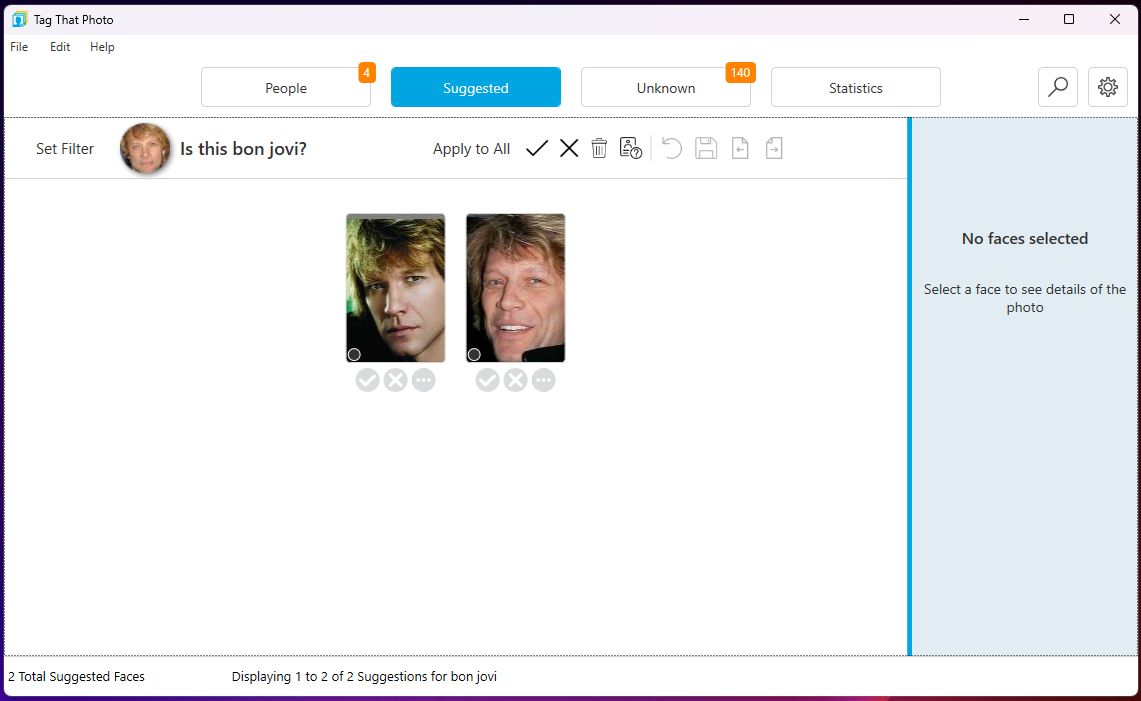Viewport: 1141px width, 701px height.
Task: Click the face identification query icon
Action: click(x=631, y=147)
